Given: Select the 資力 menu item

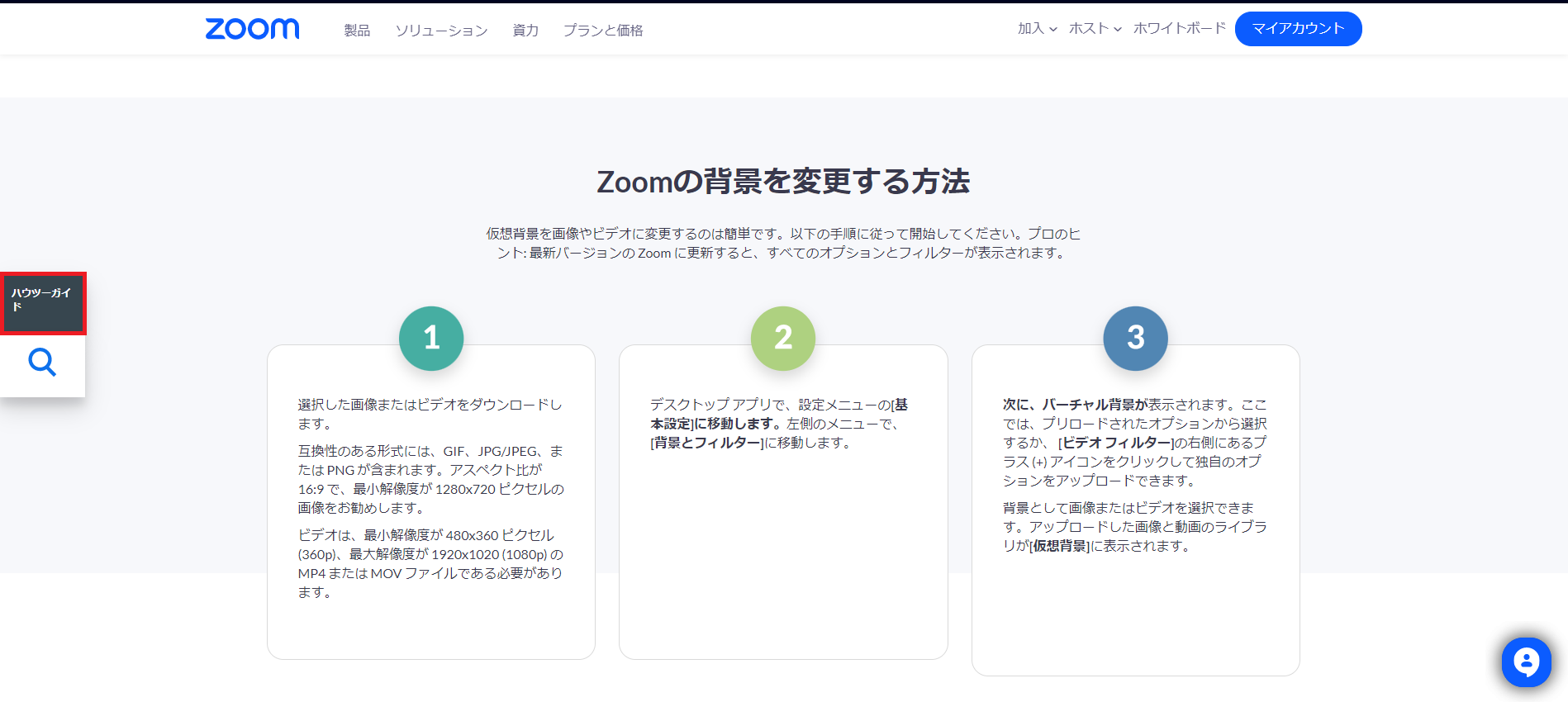Looking at the screenshot, I should pyautogui.click(x=525, y=31).
